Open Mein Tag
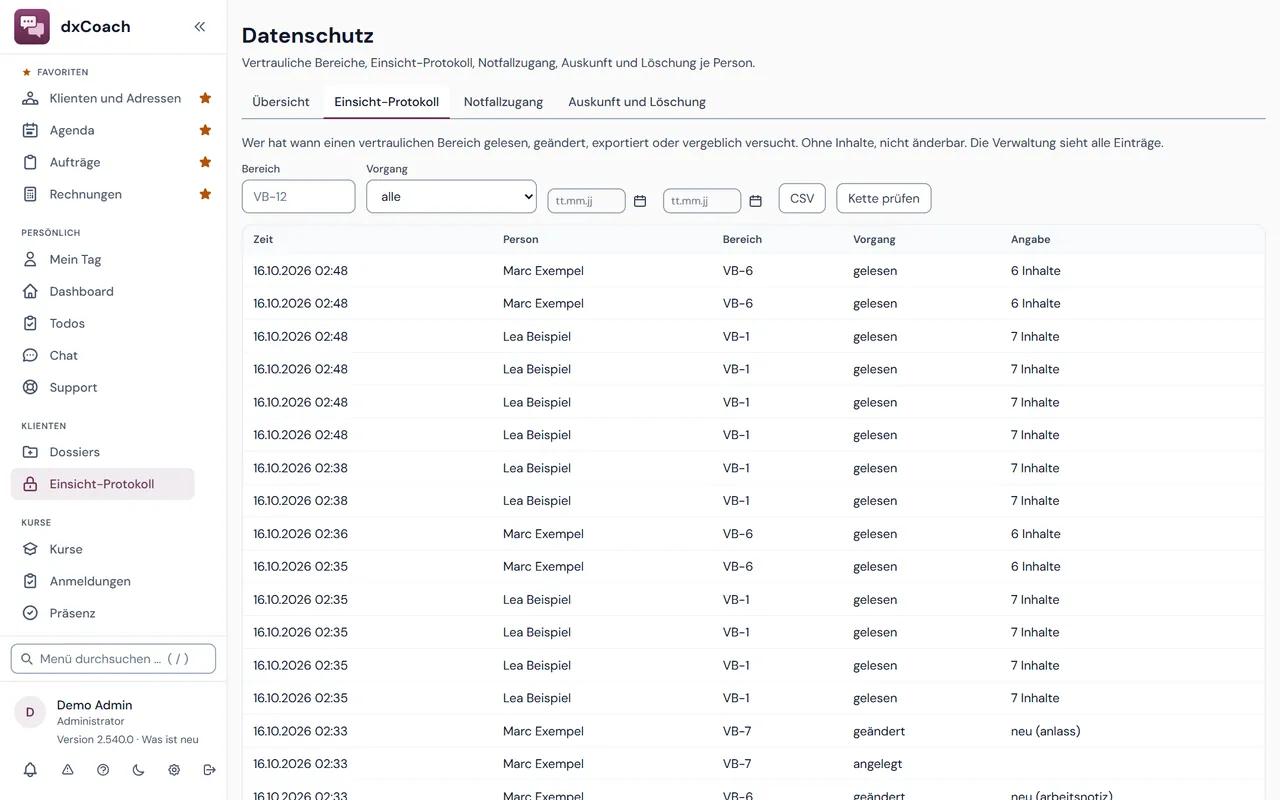This screenshot has height=800, width=1280. 102,259
